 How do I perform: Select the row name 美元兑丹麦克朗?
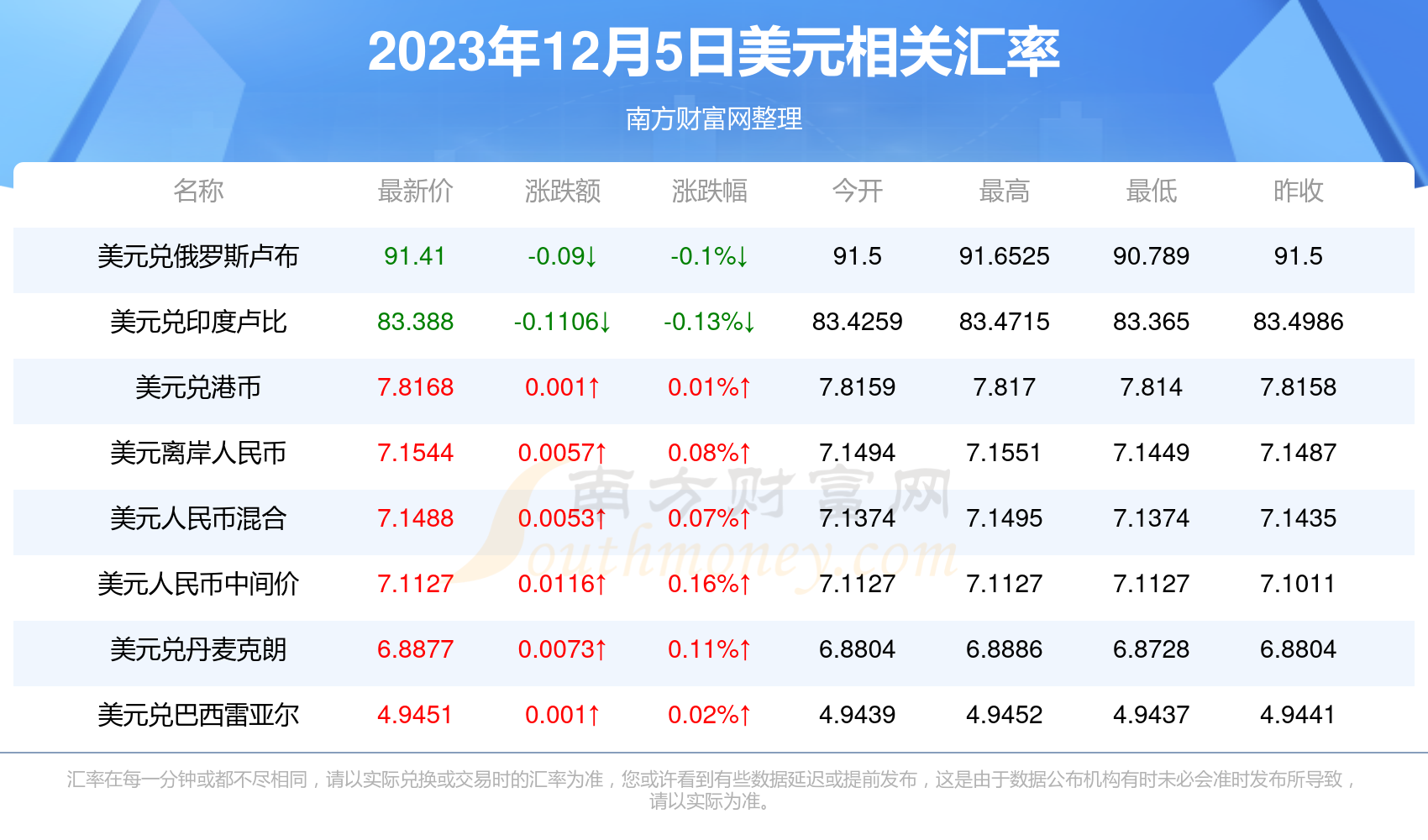click(x=198, y=649)
